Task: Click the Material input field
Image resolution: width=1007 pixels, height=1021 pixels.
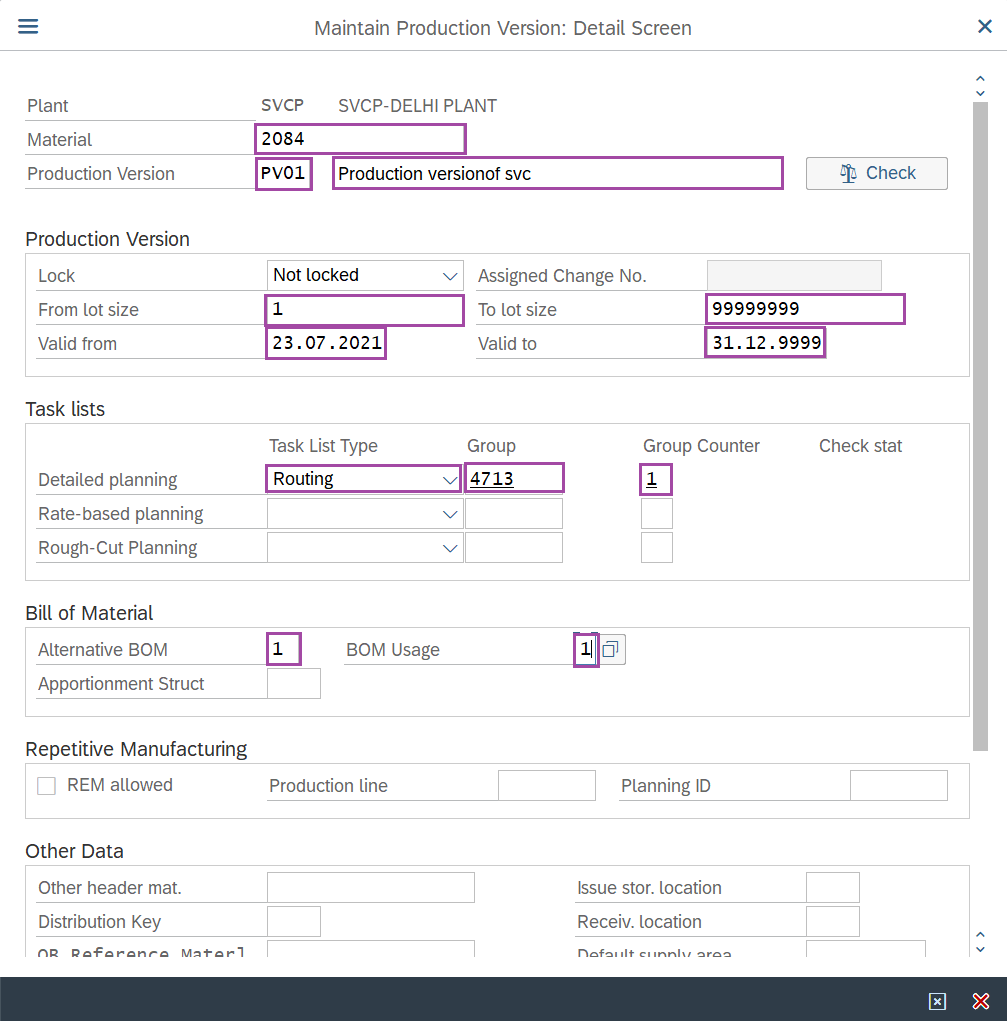Action: point(360,139)
